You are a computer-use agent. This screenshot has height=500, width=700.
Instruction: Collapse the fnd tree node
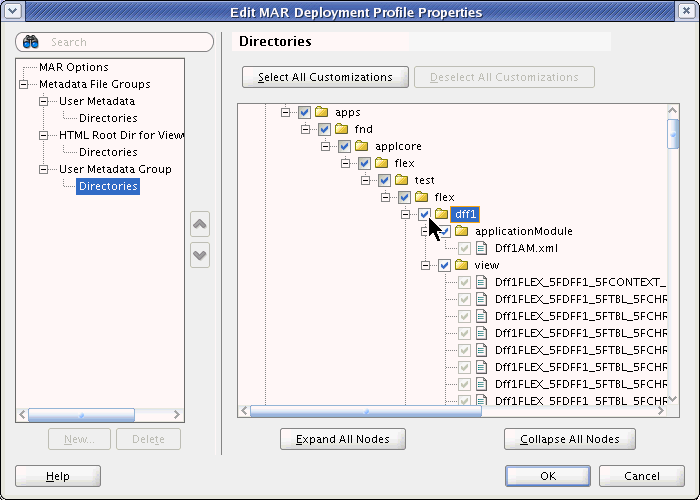click(x=305, y=129)
